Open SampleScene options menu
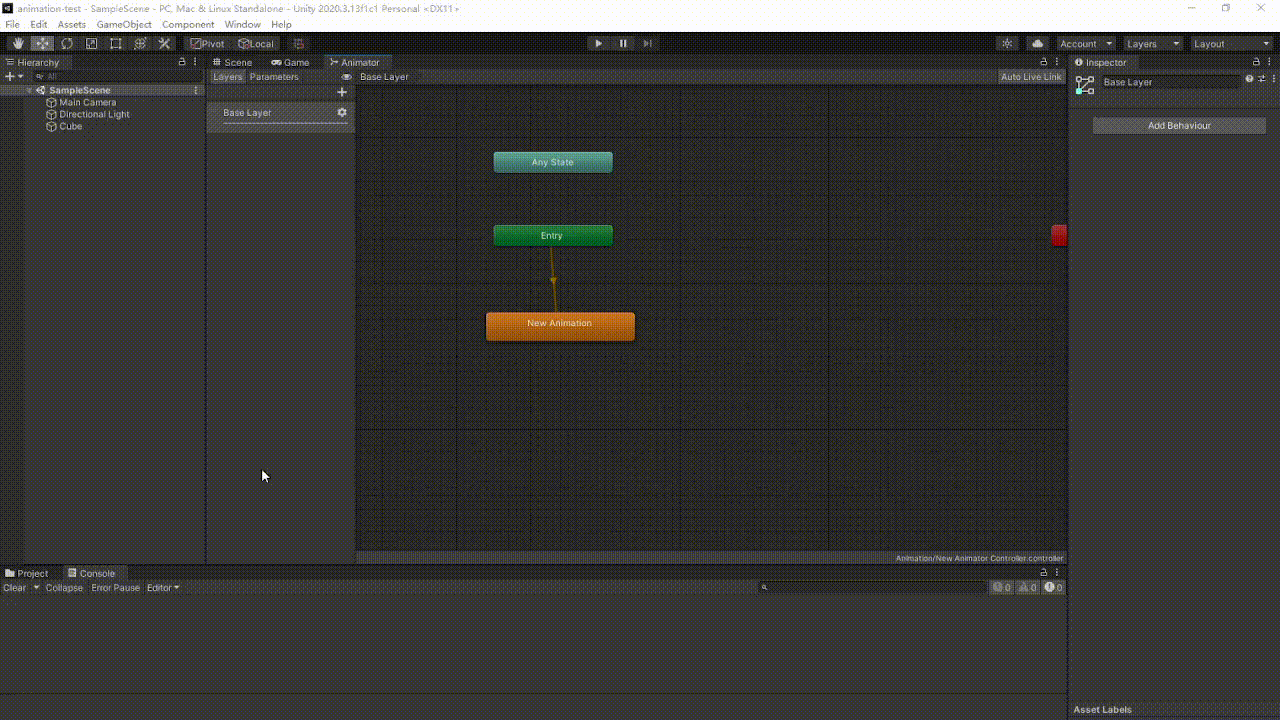 tap(196, 90)
